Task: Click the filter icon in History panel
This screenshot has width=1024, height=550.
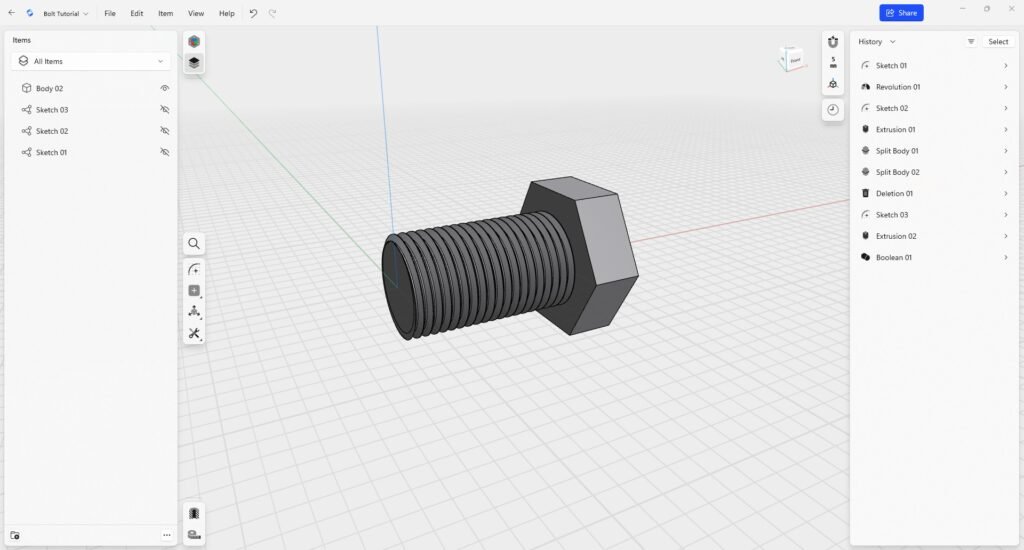Action: click(971, 42)
